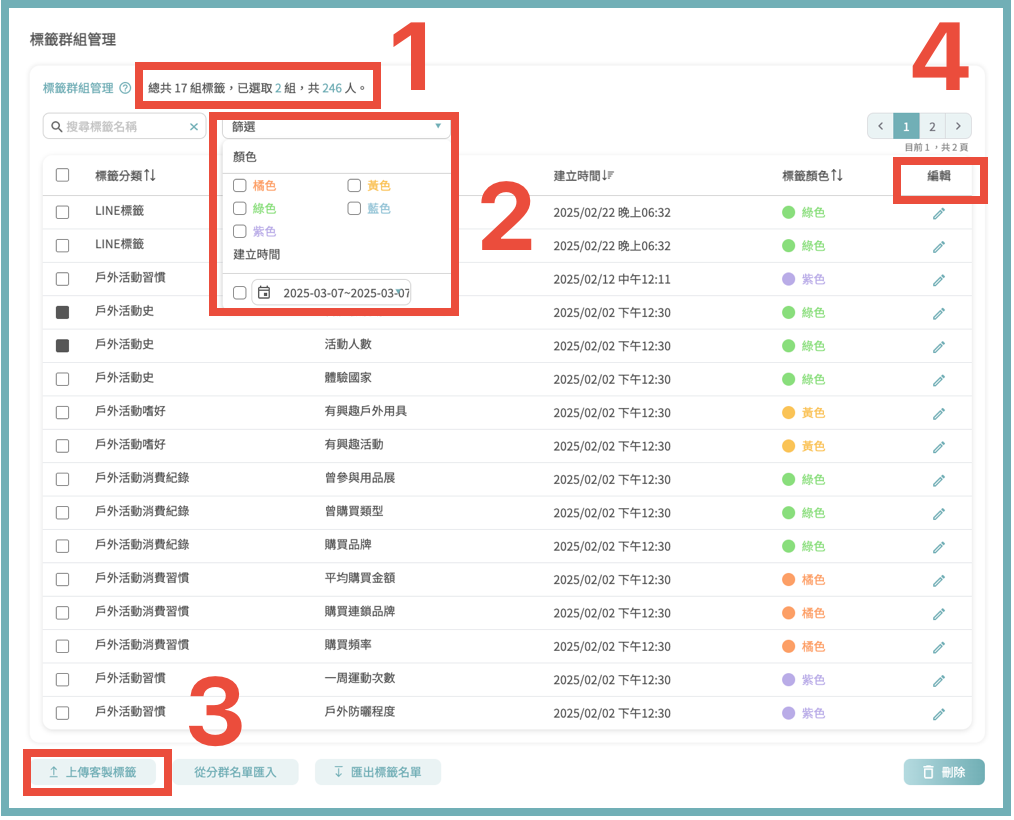This screenshot has width=1014, height=820.
Task: Go to next page with right arrow
Action: 958,127
